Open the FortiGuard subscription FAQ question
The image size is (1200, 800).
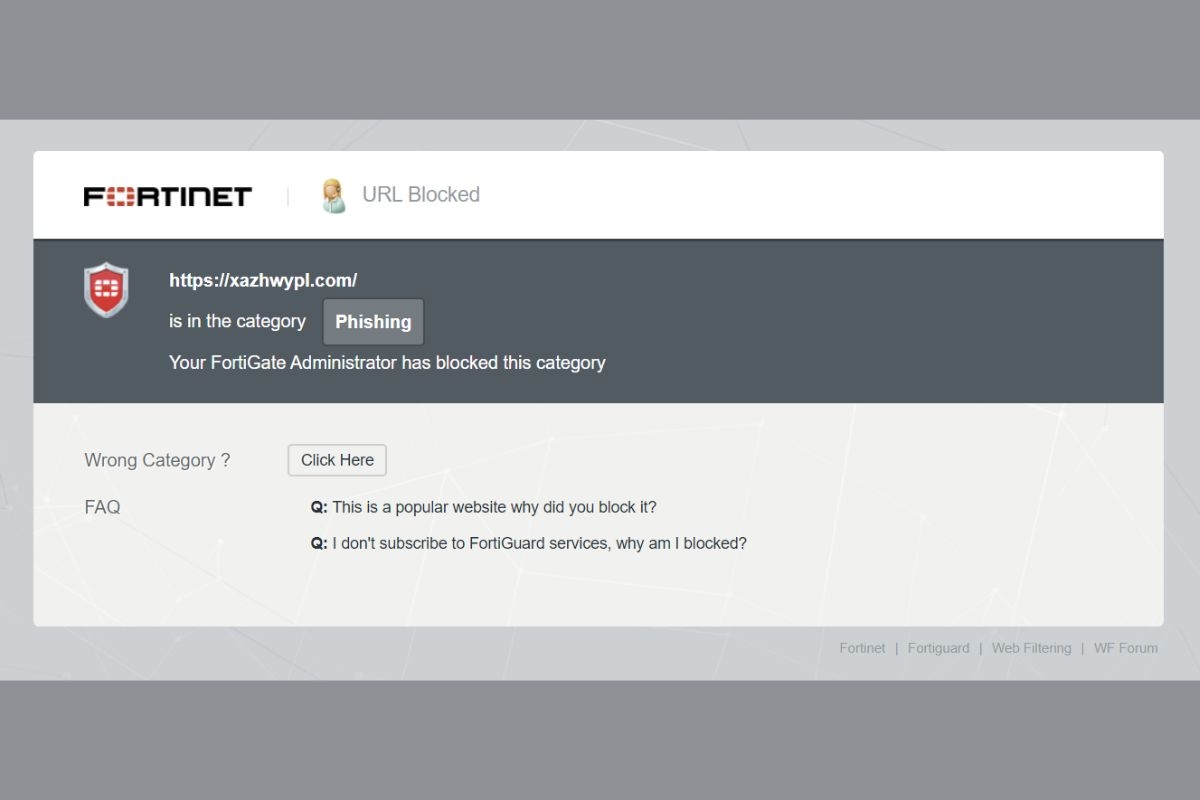coord(539,544)
